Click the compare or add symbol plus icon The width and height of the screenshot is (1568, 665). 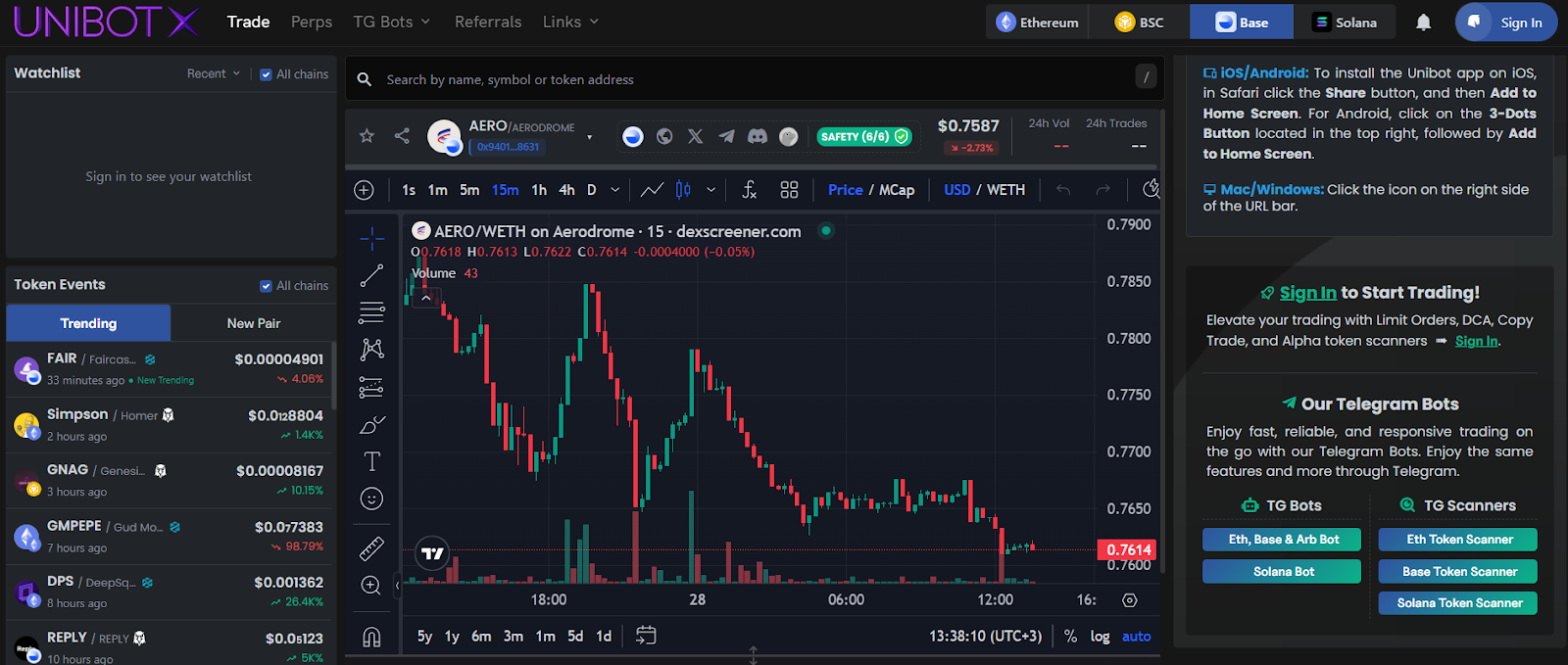pyautogui.click(x=364, y=190)
